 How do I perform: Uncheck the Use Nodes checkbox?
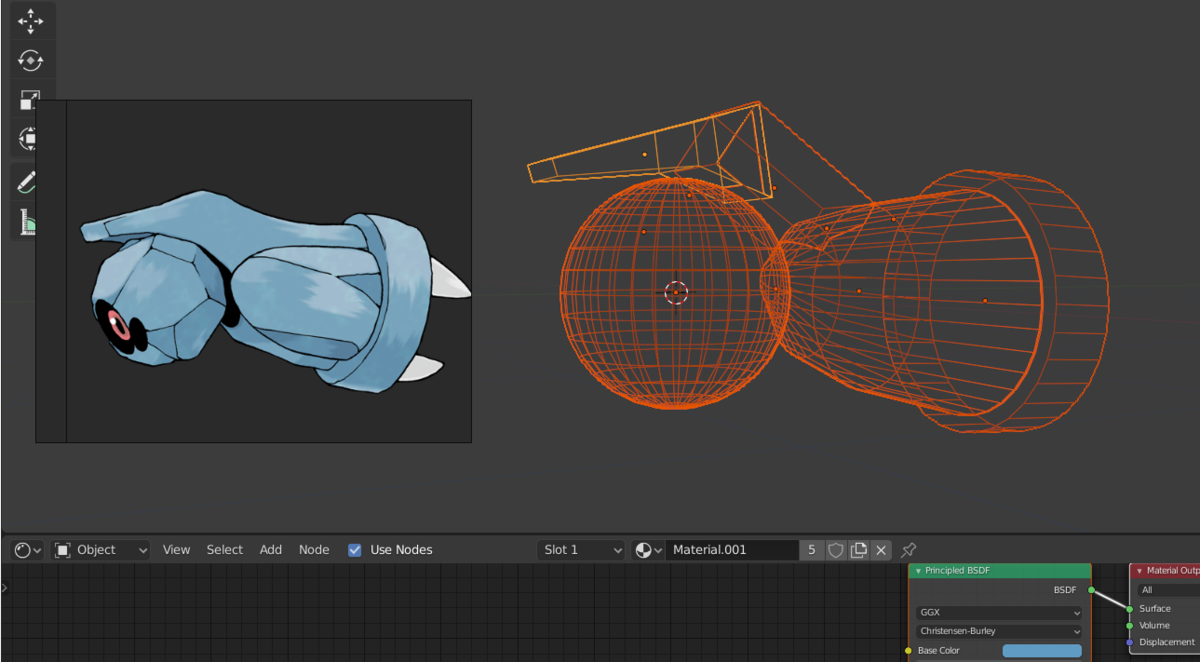tap(354, 550)
